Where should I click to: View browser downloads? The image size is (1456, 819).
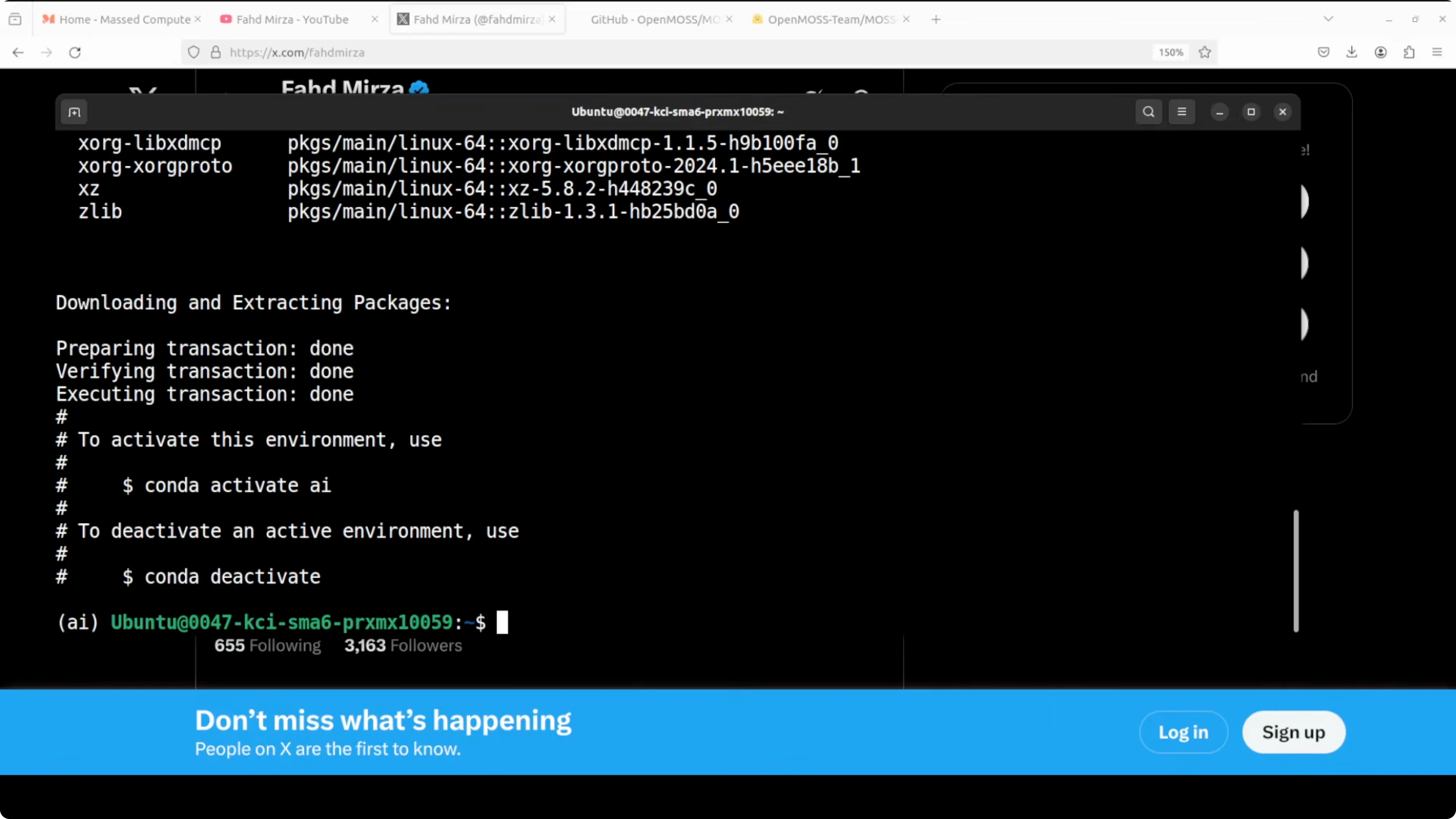(1352, 52)
